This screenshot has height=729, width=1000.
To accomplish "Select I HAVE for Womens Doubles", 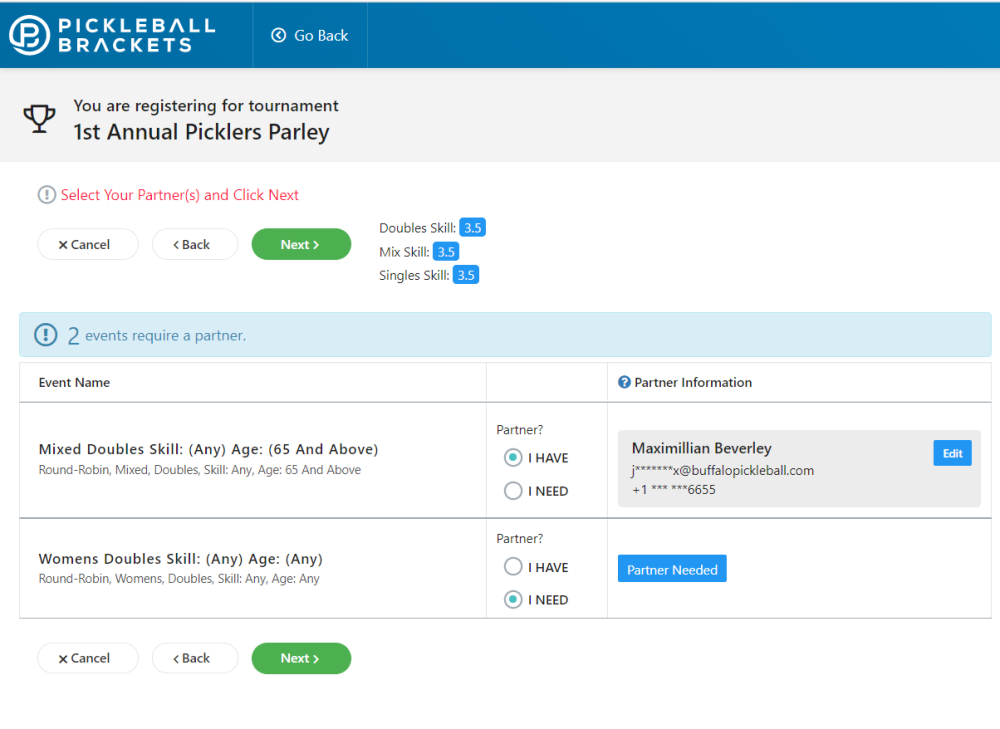I will (x=513, y=567).
